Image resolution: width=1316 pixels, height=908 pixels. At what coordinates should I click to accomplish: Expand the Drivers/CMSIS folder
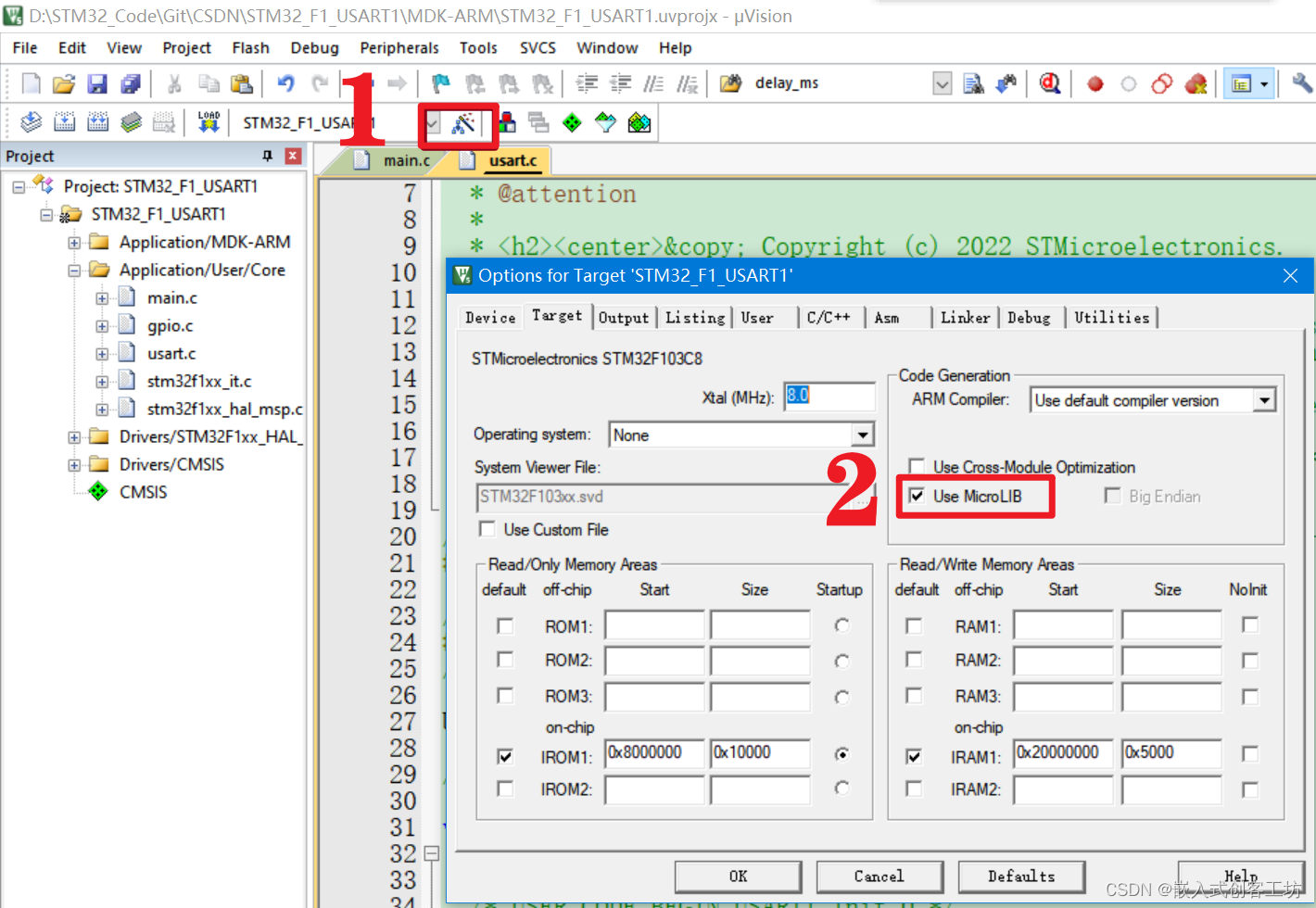click(x=74, y=465)
